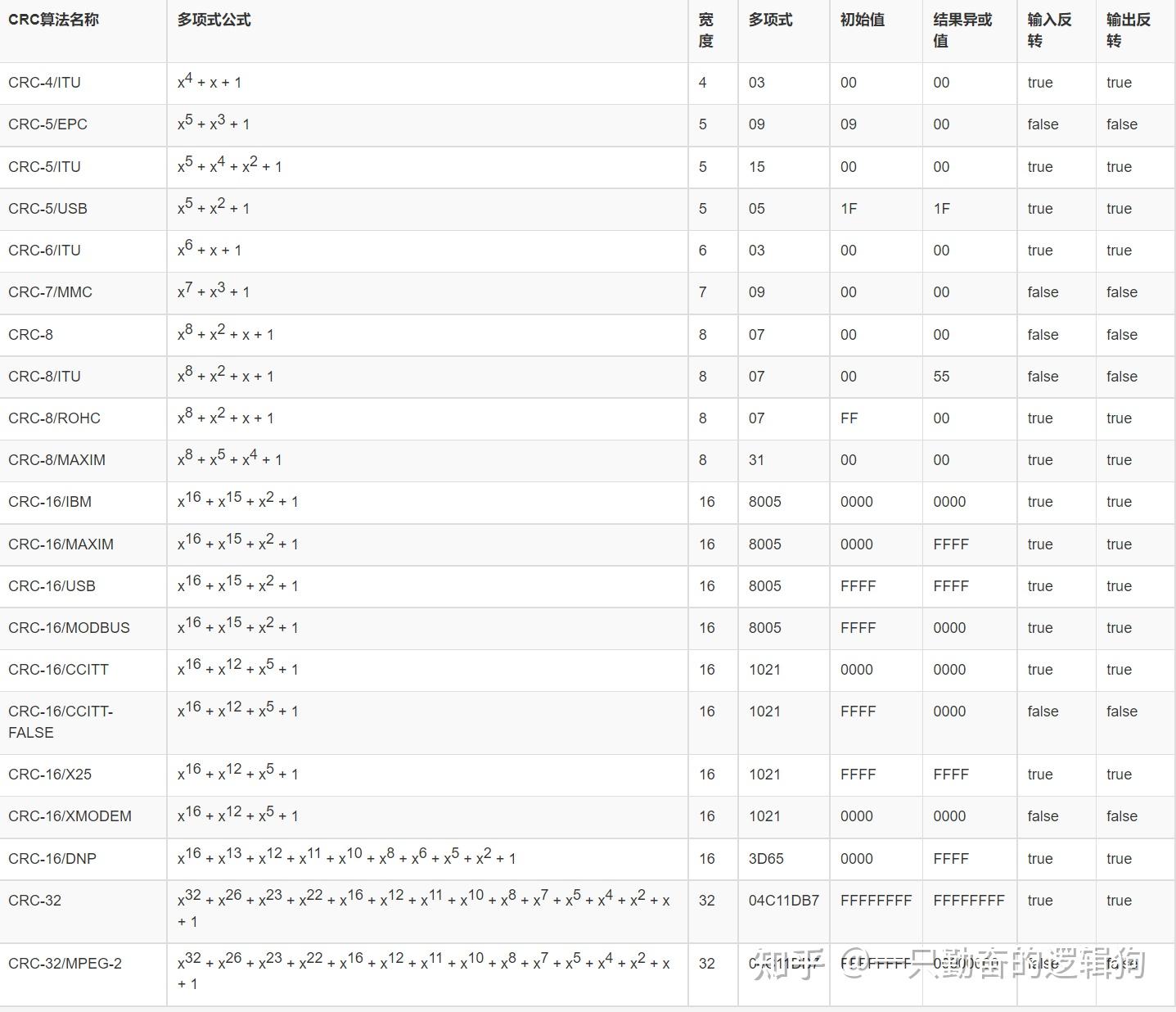Click the CRC算法名称 column header
Image resolution: width=1176 pixels, height=1012 pixels.
point(54,20)
